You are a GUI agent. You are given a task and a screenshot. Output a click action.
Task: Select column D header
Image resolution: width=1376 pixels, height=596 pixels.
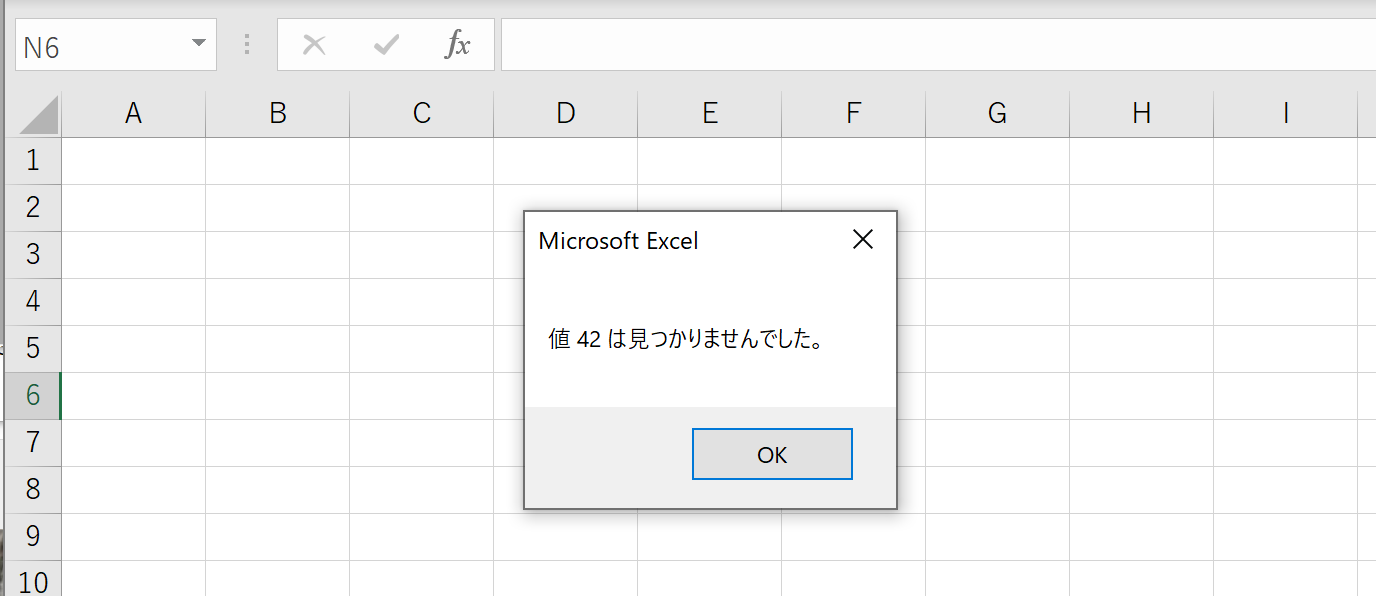pyautogui.click(x=566, y=114)
